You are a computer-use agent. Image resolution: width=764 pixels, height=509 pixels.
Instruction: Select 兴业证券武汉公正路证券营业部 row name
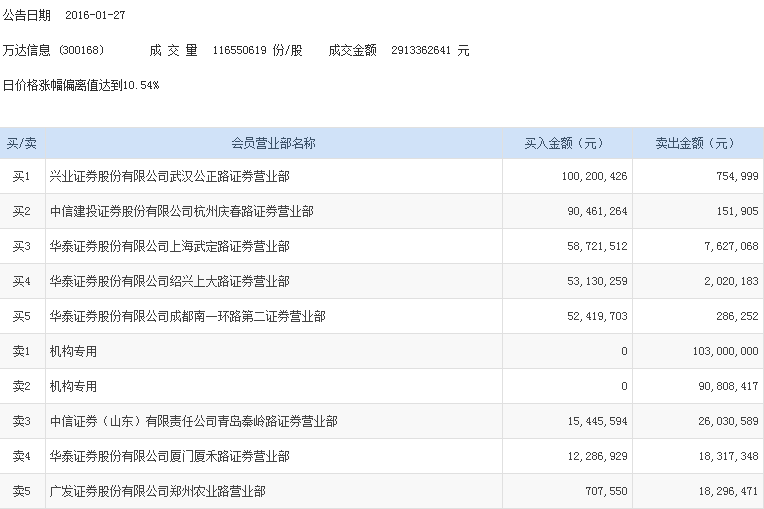[169, 177]
